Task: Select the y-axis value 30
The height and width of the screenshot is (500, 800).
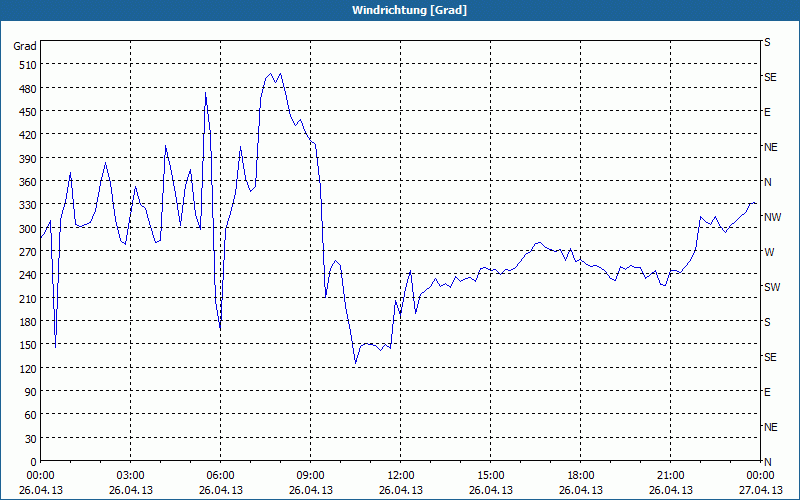Action: coord(30,439)
